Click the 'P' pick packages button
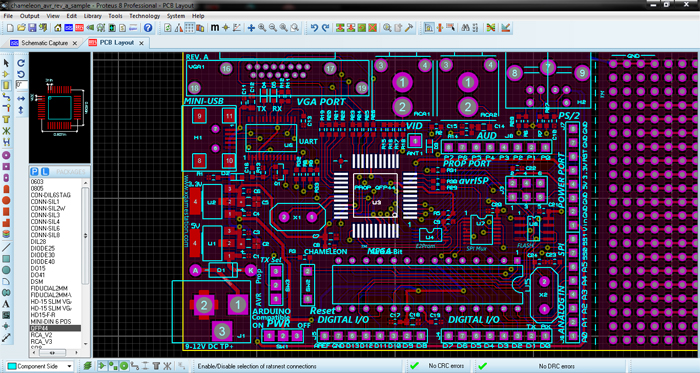The height and width of the screenshot is (373, 700). (x=34, y=172)
